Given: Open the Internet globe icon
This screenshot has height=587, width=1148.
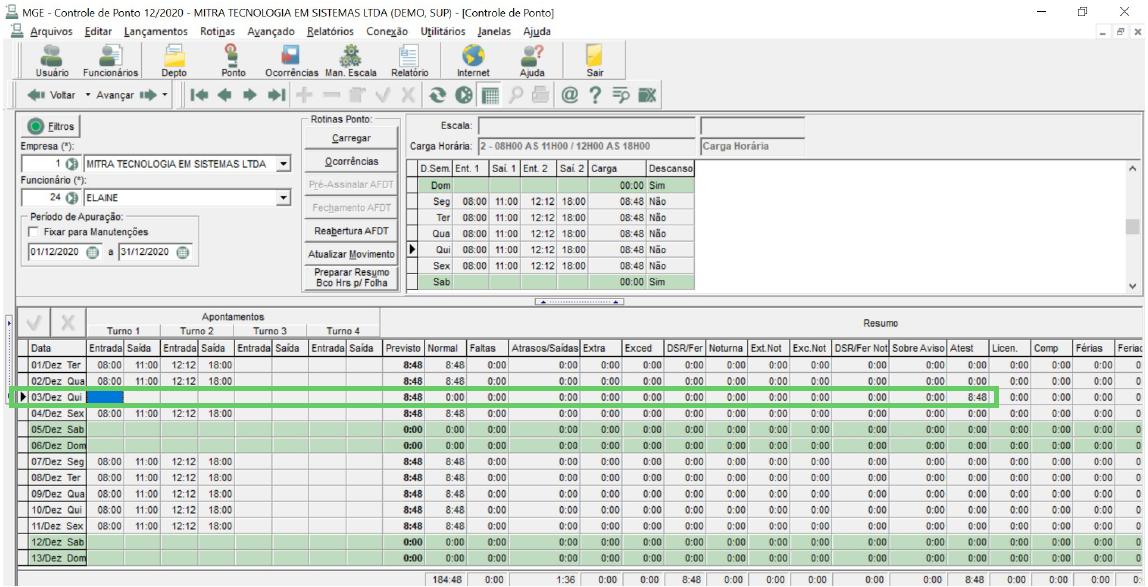Looking at the screenshot, I should [473, 60].
